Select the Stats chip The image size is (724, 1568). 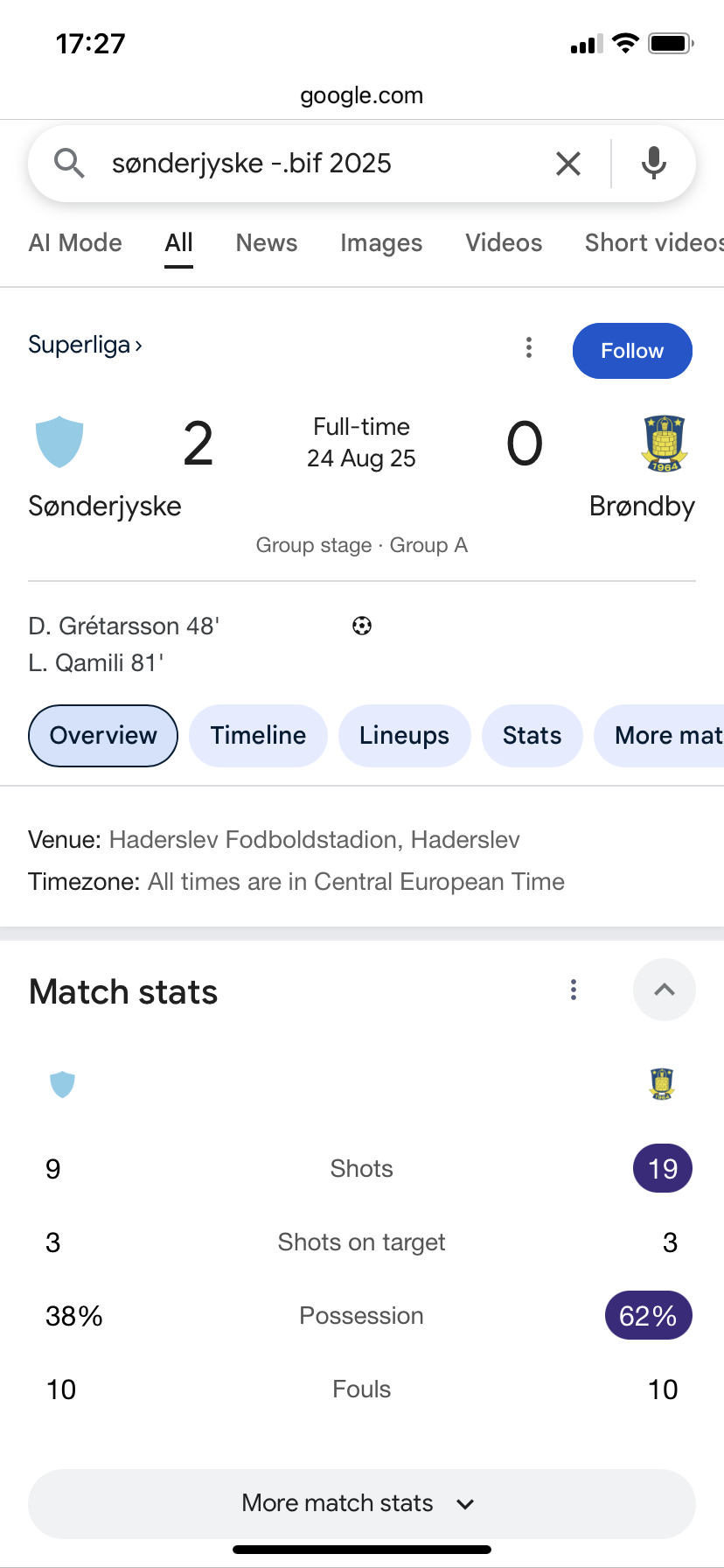[x=532, y=736]
